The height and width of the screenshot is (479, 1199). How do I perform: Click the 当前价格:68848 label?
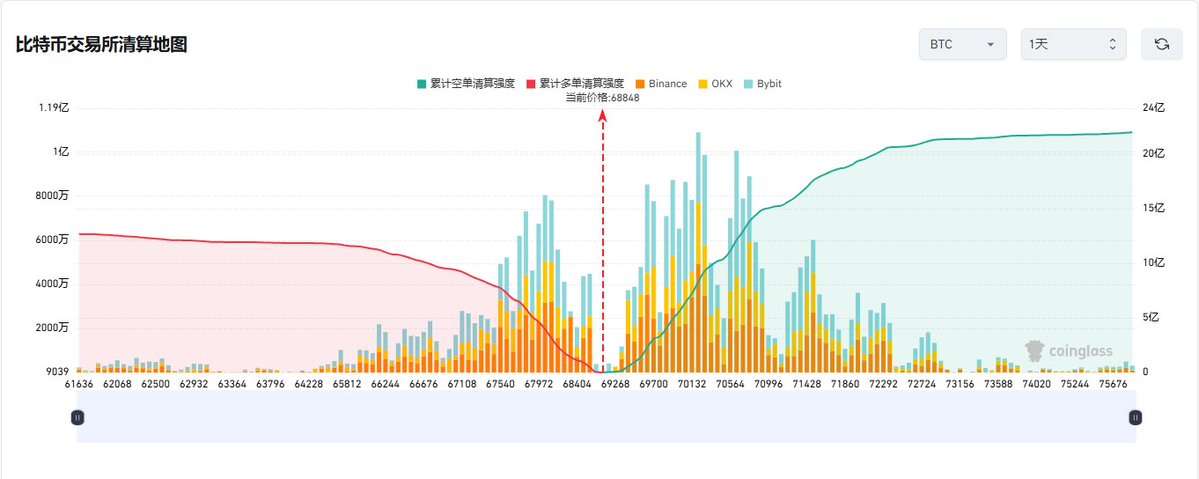point(603,97)
